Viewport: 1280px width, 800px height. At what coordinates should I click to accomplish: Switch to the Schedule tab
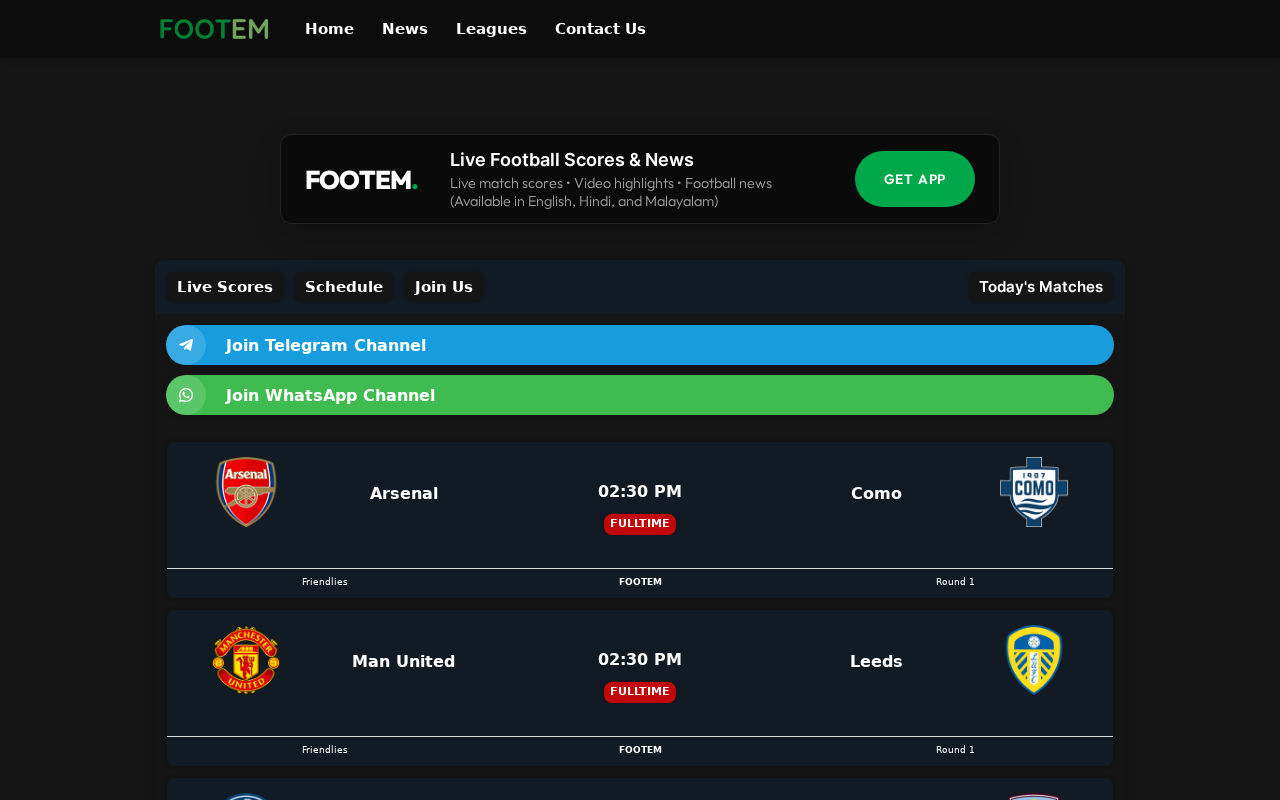[344, 287]
